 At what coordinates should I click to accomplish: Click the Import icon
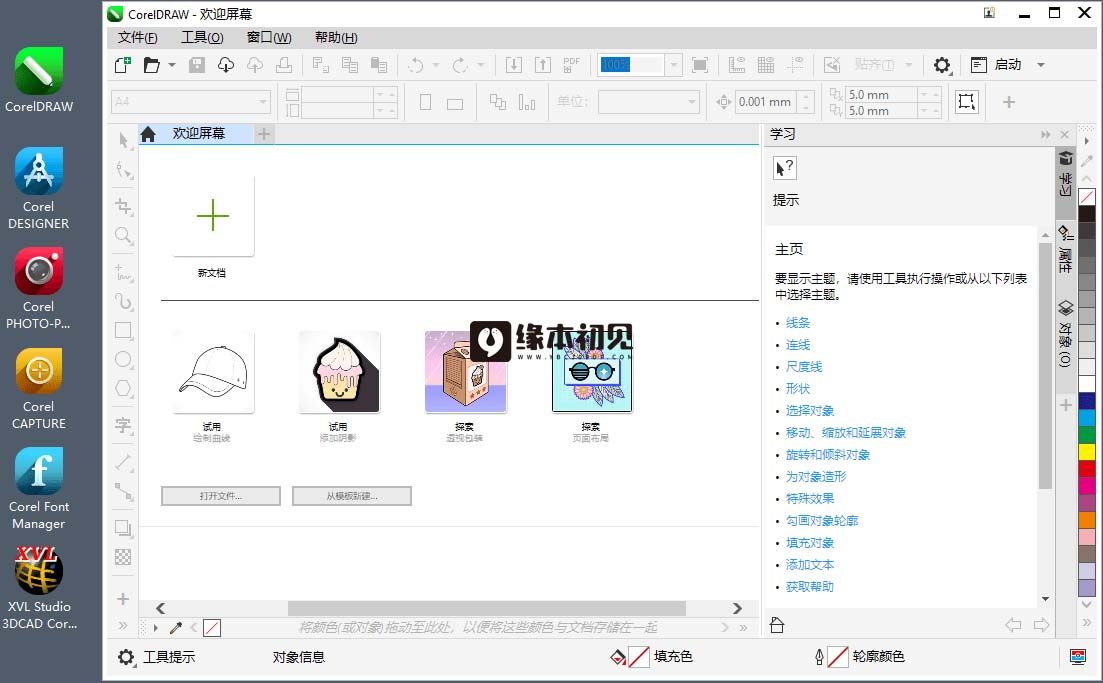coord(514,65)
